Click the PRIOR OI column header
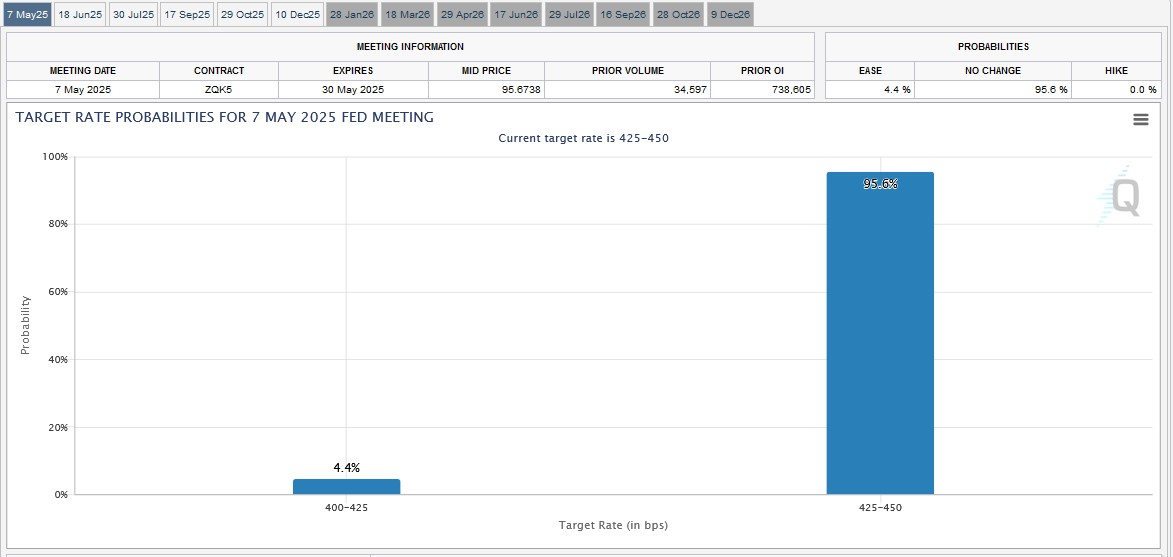Image resolution: width=1173 pixels, height=557 pixels. 762,70
